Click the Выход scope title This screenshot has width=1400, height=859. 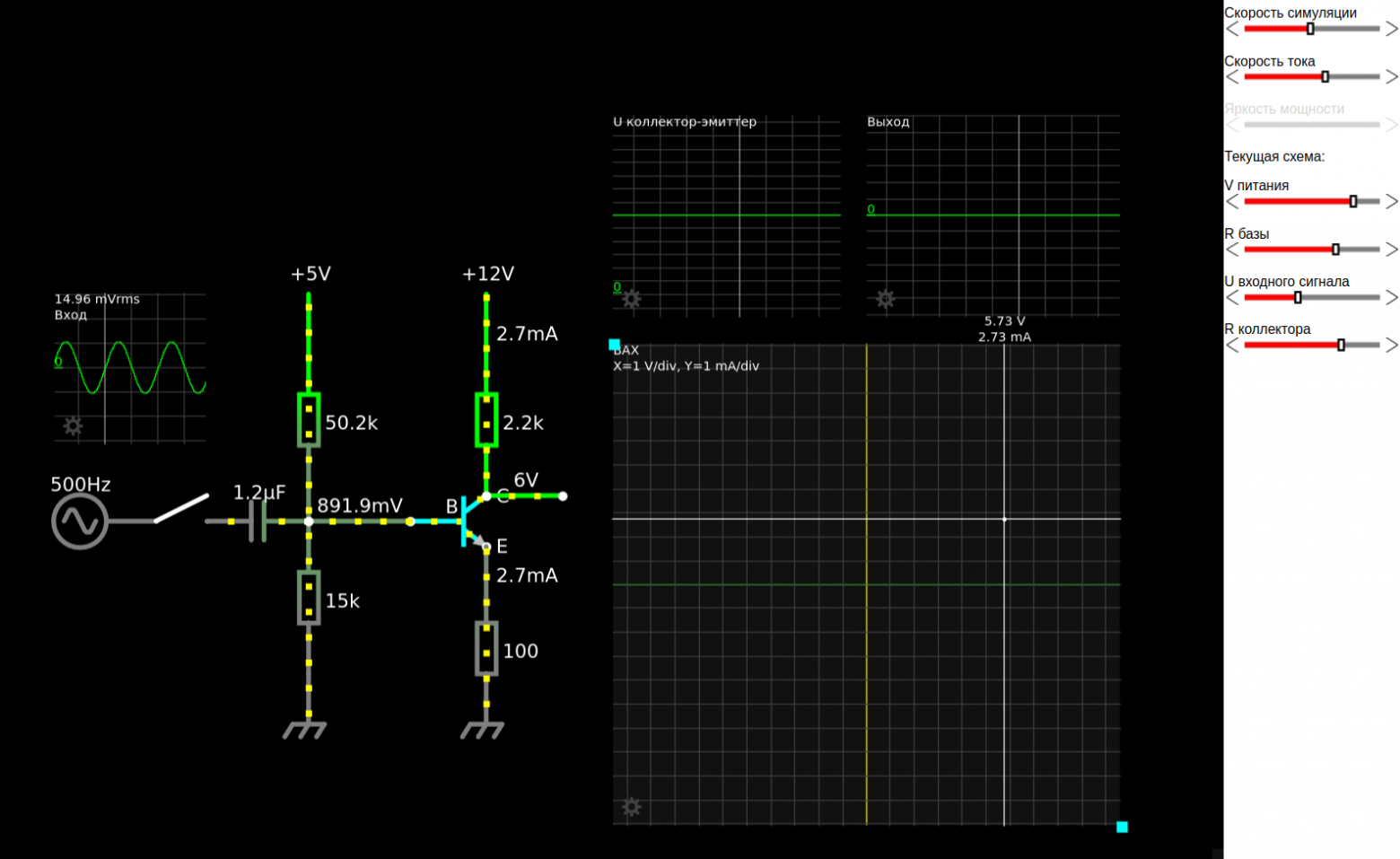click(x=888, y=121)
